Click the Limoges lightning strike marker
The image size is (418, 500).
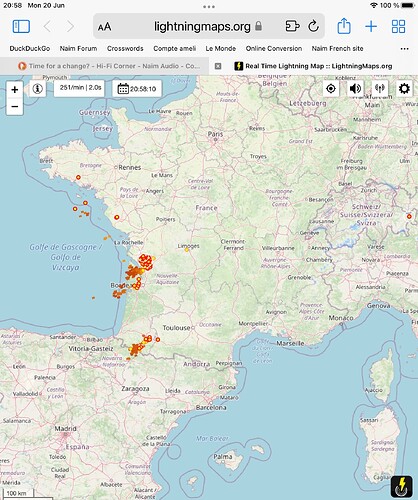[x=187, y=250]
